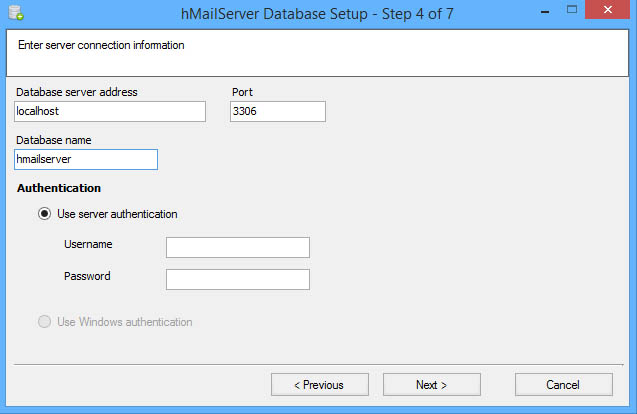
Task: Click the hMailServer database icon in title bar
Action: pos(16,13)
